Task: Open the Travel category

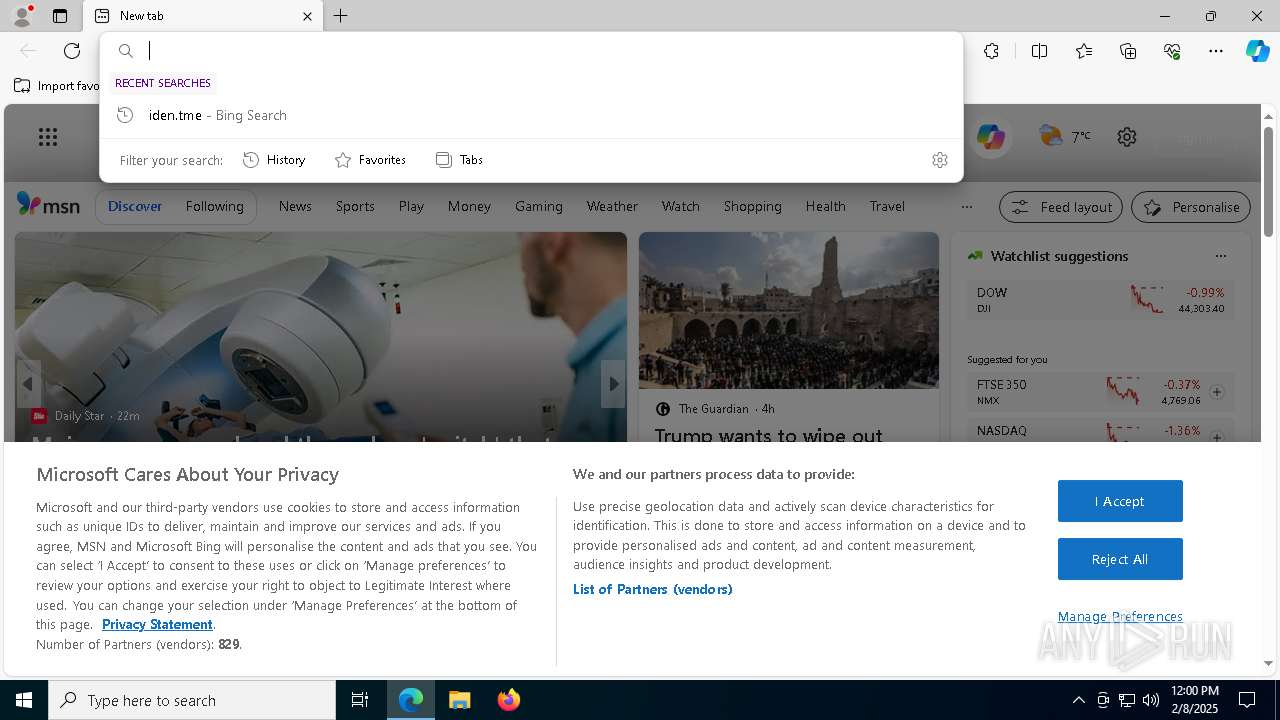Action: [x=887, y=206]
